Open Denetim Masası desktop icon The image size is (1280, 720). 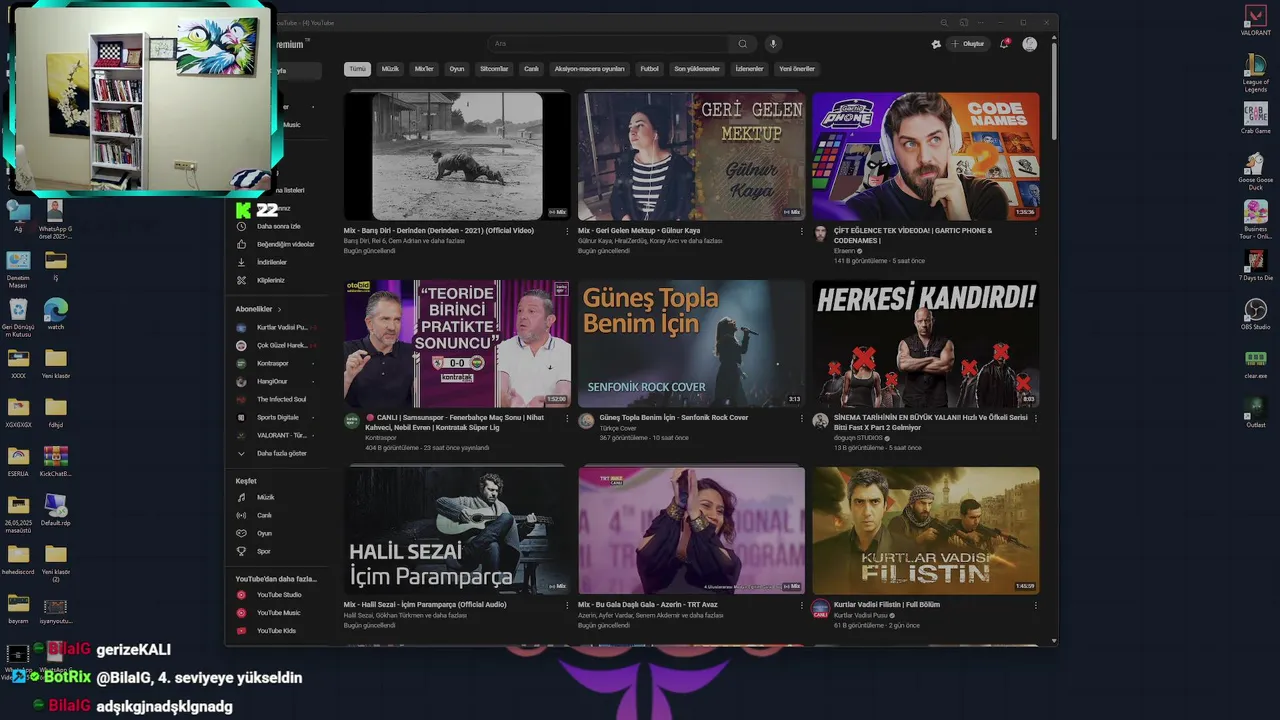point(18,269)
